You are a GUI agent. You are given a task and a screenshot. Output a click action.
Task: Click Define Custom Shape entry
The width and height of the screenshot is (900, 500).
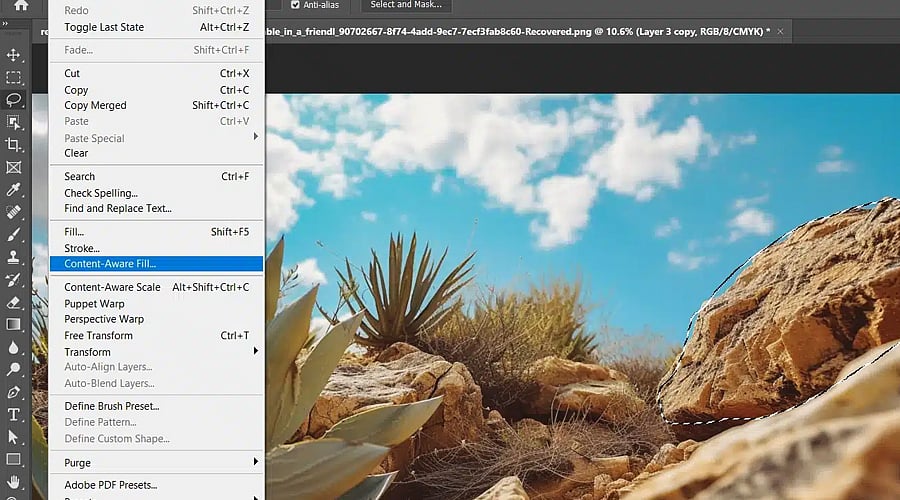point(156,439)
